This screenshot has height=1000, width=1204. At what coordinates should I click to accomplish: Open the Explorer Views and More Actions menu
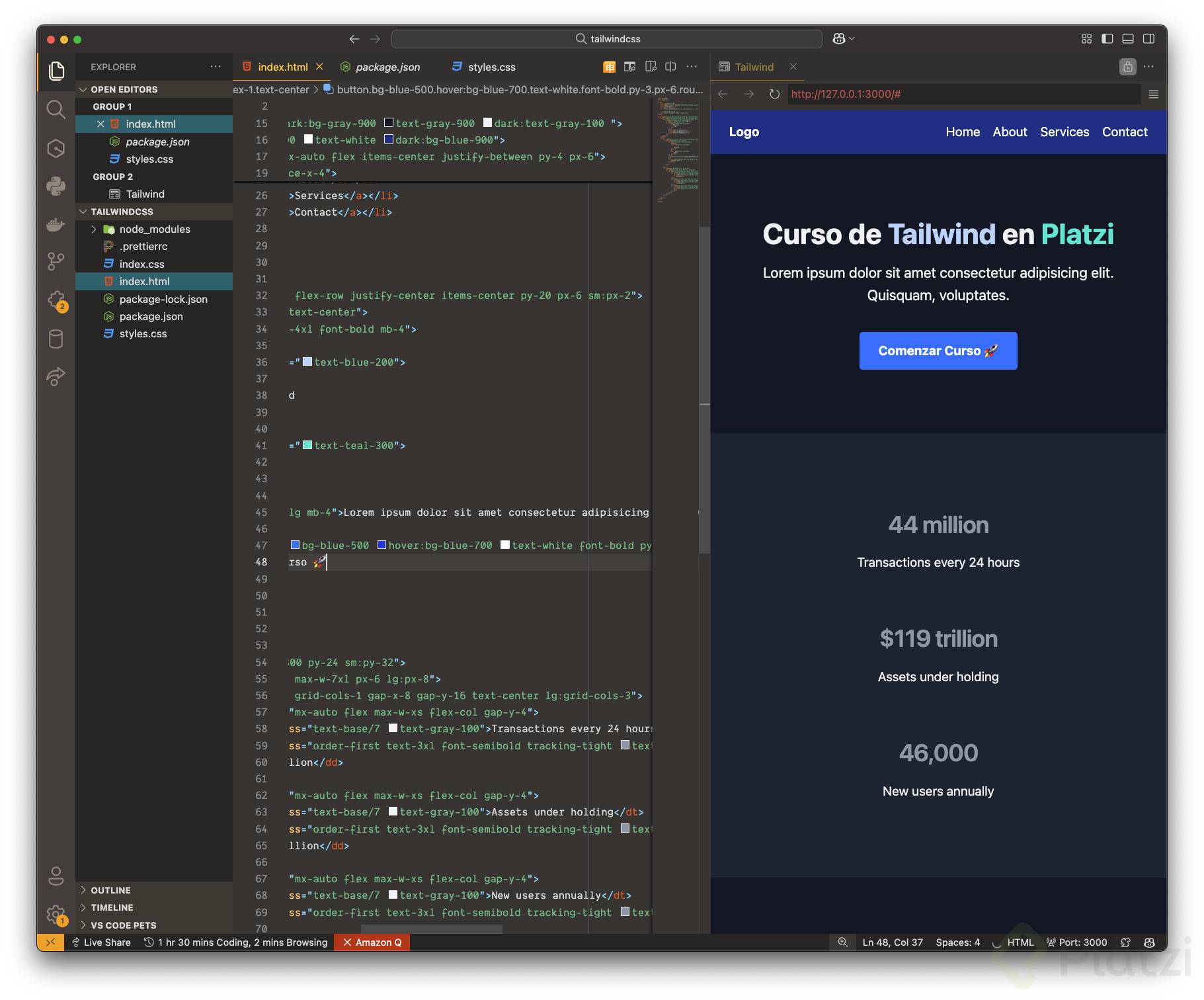[x=216, y=67]
